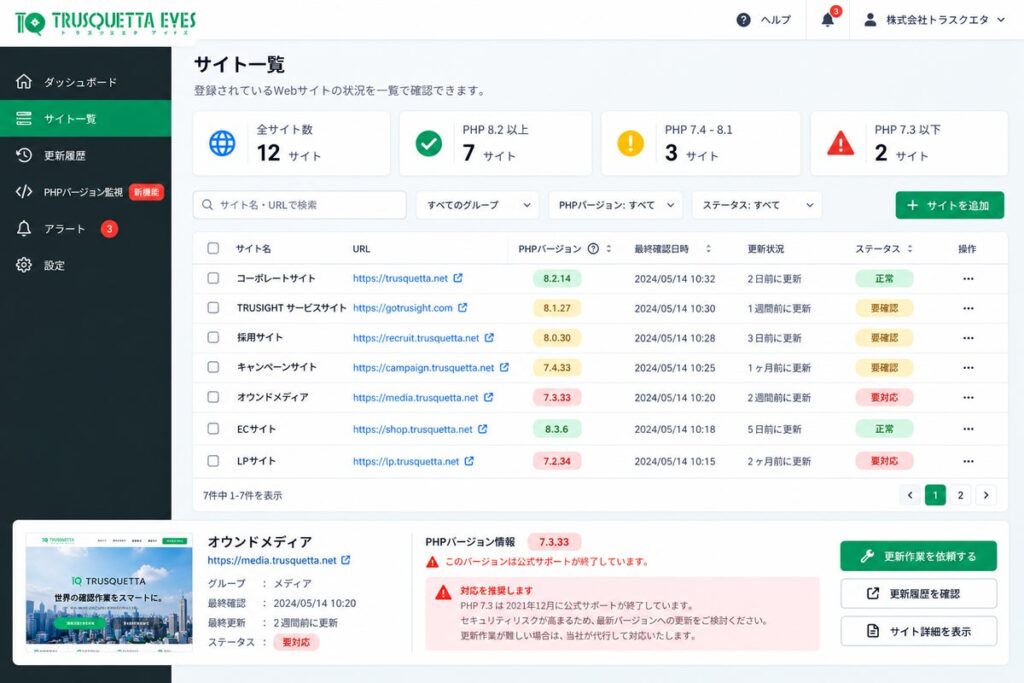Check the TRUSIGHT サービスサイト row checkbox
The image size is (1024, 683).
(x=213, y=308)
